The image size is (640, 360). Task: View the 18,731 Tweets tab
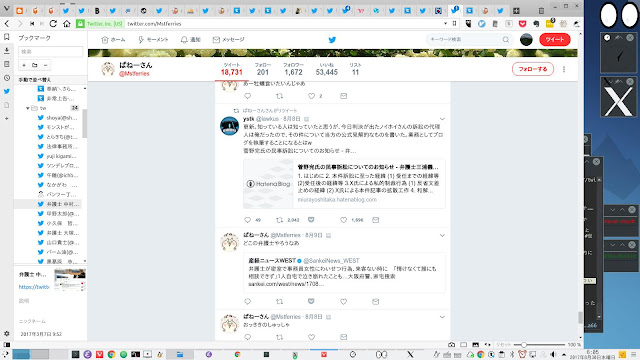tap(232, 69)
